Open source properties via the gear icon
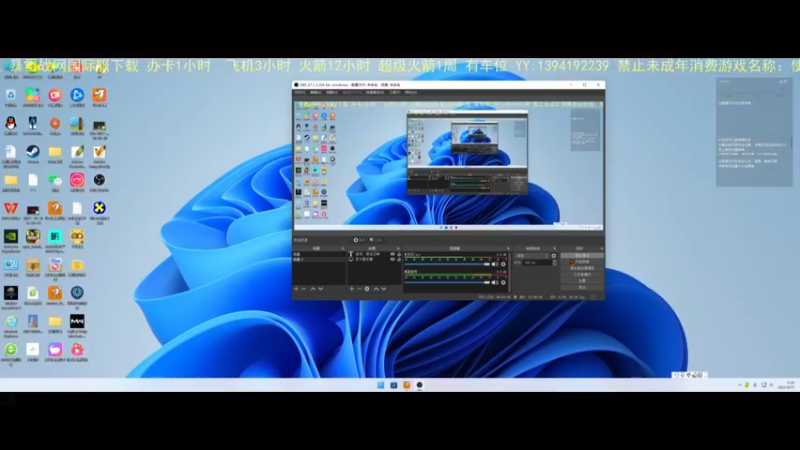Screen dimensions: 800x450 pos(367,289)
